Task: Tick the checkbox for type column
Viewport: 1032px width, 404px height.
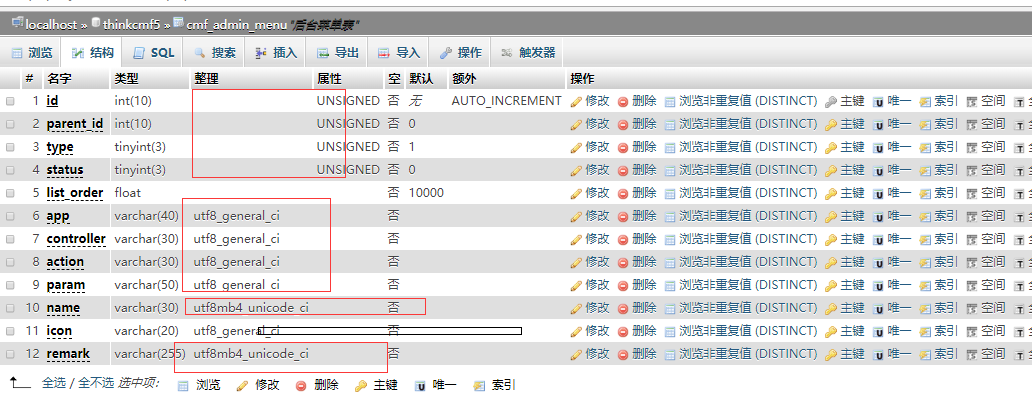Action: (10, 147)
